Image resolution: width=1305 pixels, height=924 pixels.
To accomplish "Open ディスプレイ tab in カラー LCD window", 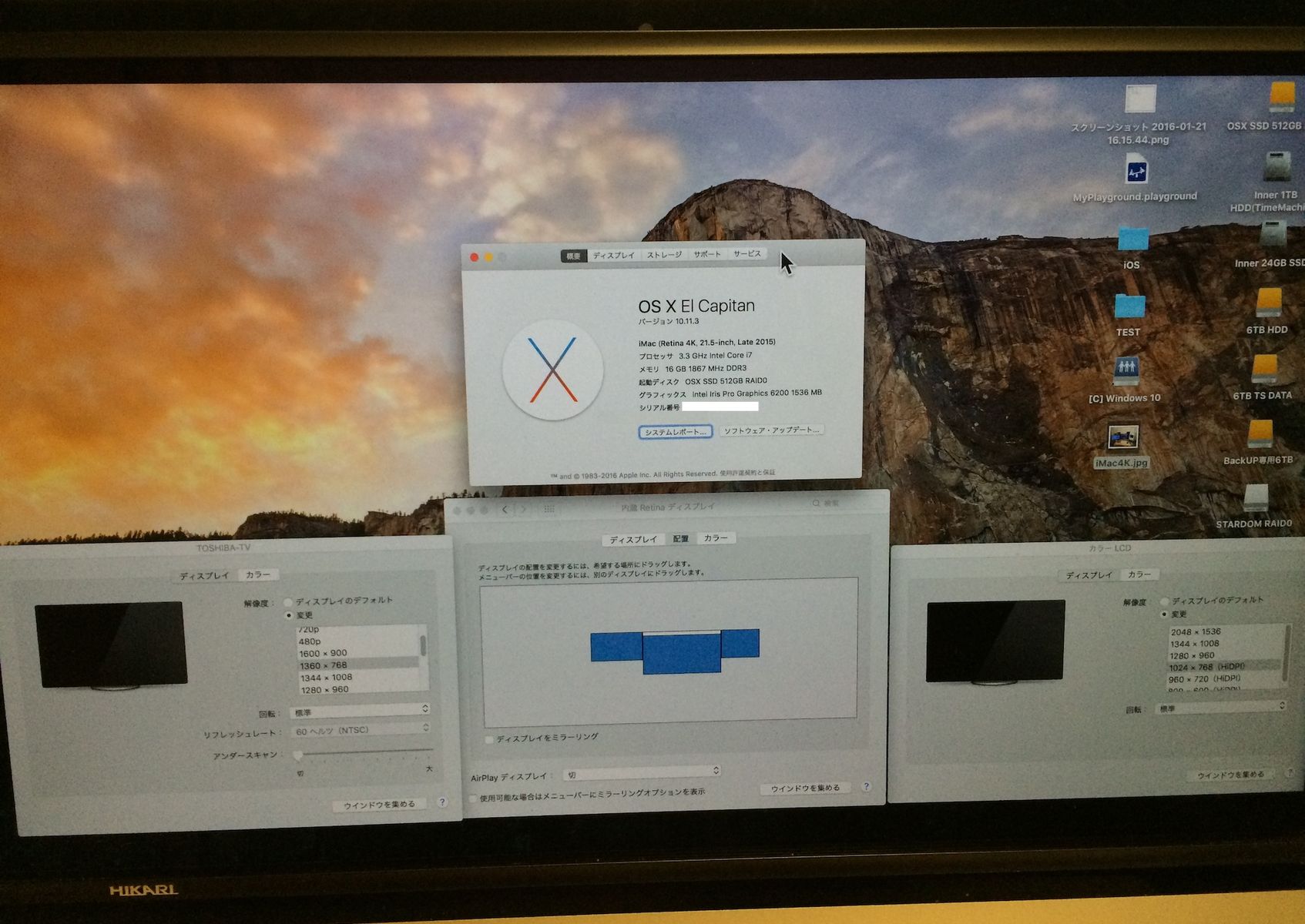I will click(x=1089, y=575).
